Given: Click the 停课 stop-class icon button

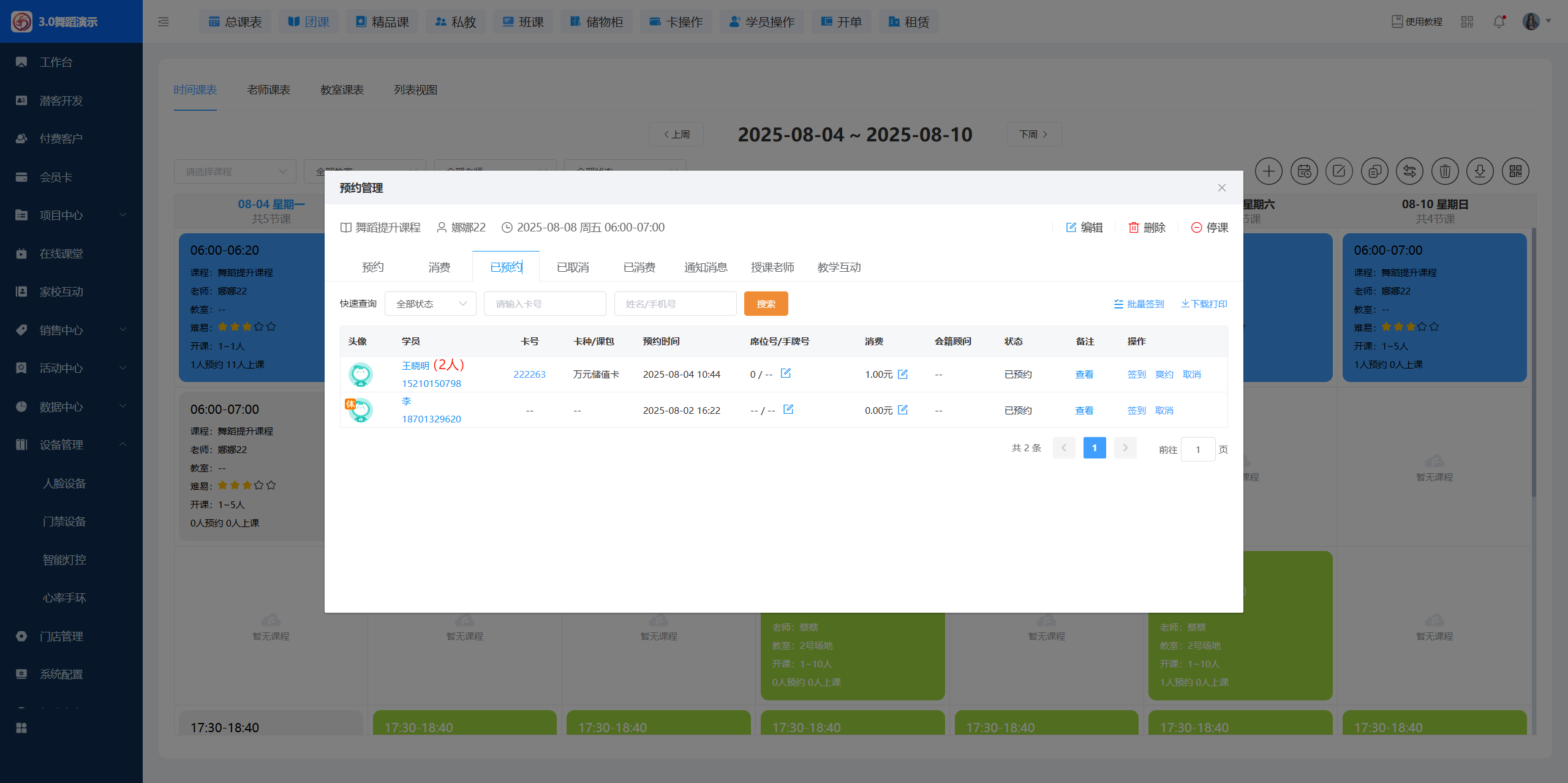Looking at the screenshot, I should click(1196, 228).
